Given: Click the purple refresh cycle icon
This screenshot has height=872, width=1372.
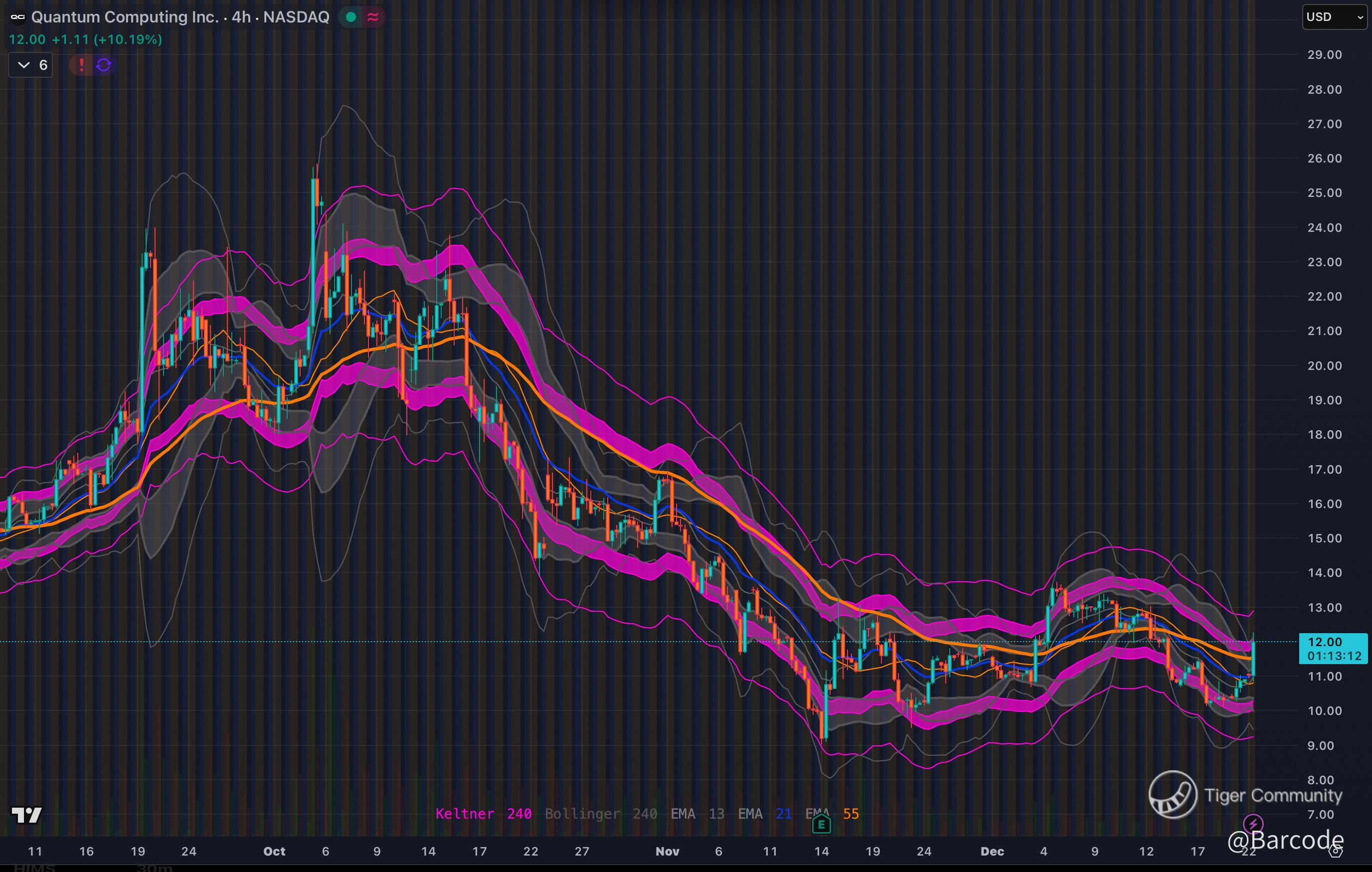Looking at the screenshot, I should point(104,65).
